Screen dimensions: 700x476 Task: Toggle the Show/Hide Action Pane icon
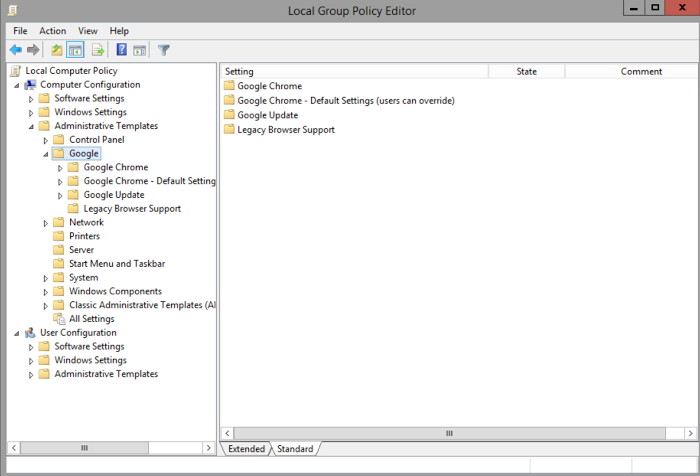(140, 50)
